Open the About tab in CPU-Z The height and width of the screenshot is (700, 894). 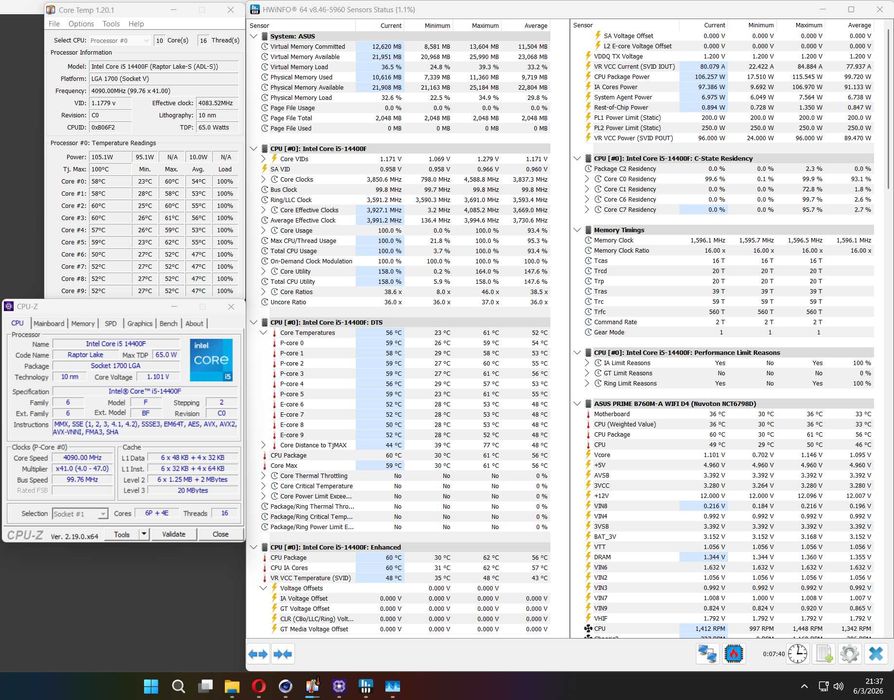pyautogui.click(x=194, y=323)
